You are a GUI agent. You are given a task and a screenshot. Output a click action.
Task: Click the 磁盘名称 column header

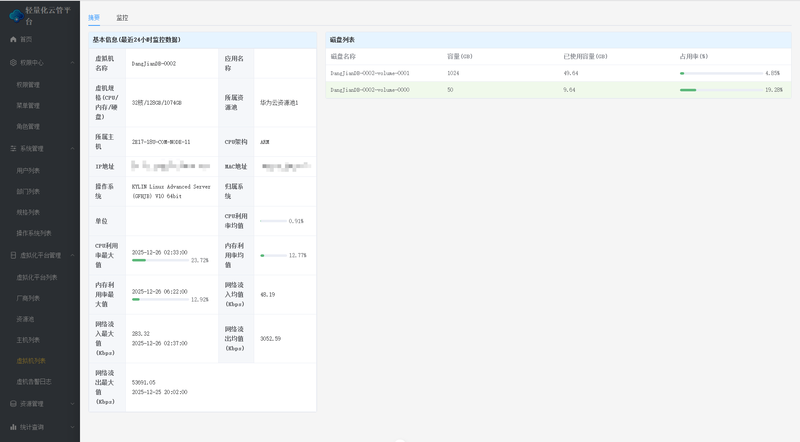(x=343, y=56)
